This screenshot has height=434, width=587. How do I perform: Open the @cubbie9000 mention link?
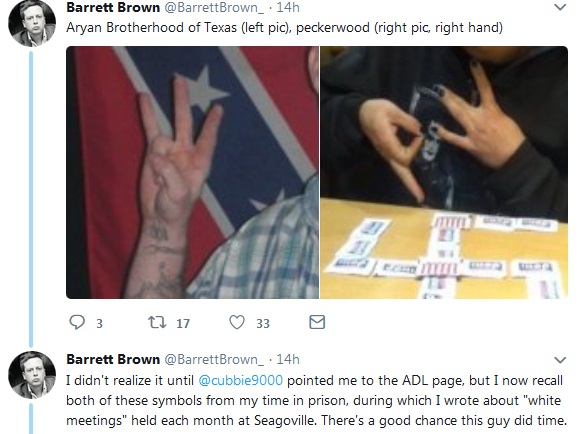click(240, 380)
